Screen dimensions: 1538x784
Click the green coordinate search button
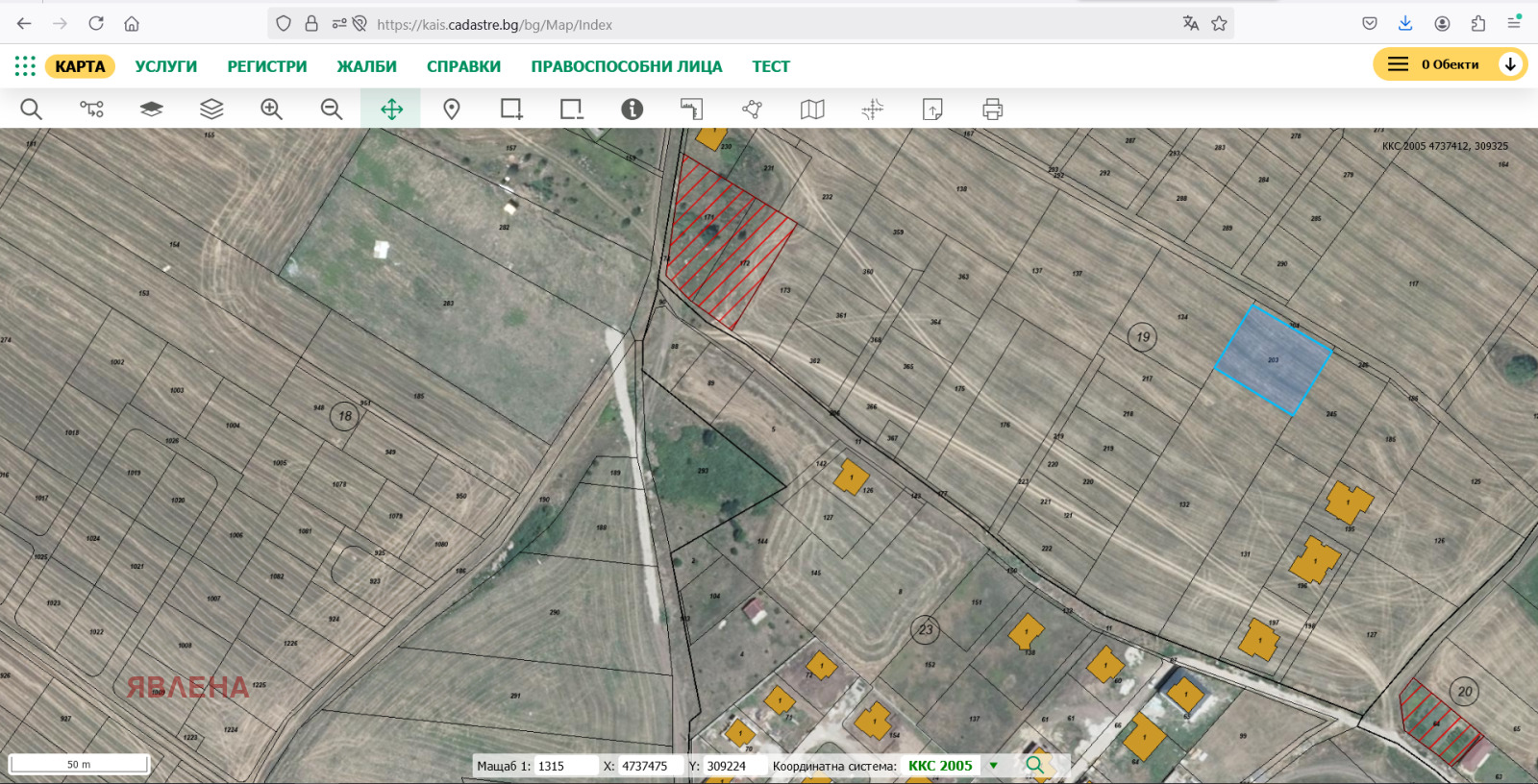pos(1034,766)
